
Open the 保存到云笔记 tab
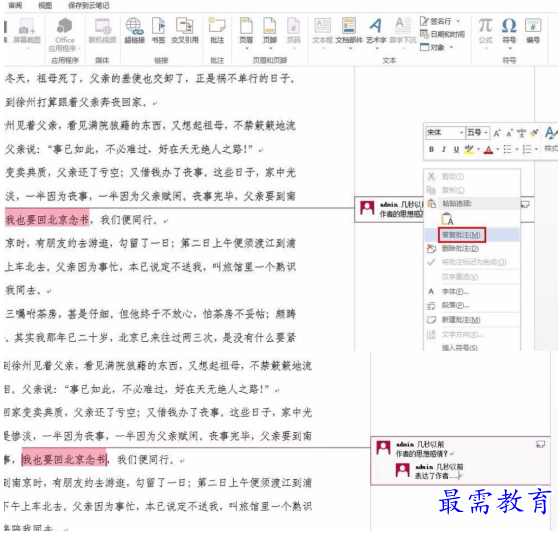88,5
